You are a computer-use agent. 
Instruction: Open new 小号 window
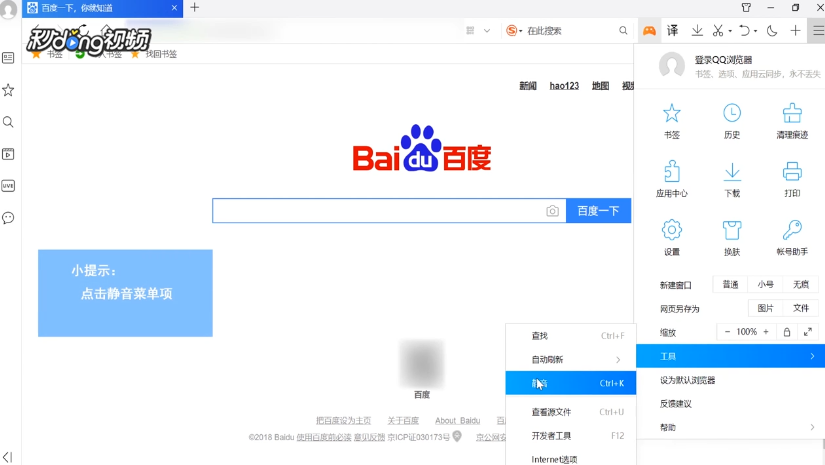pyautogui.click(x=766, y=285)
